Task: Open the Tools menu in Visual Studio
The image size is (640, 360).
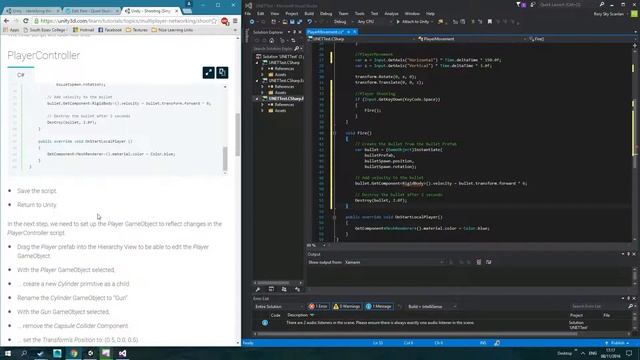Action: coord(359,13)
